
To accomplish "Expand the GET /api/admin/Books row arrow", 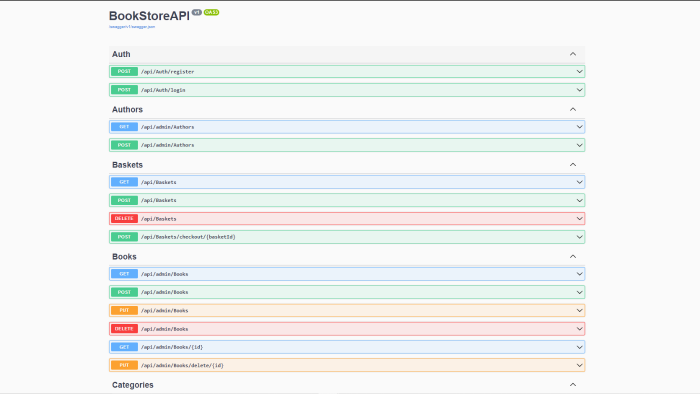I will [579, 274].
